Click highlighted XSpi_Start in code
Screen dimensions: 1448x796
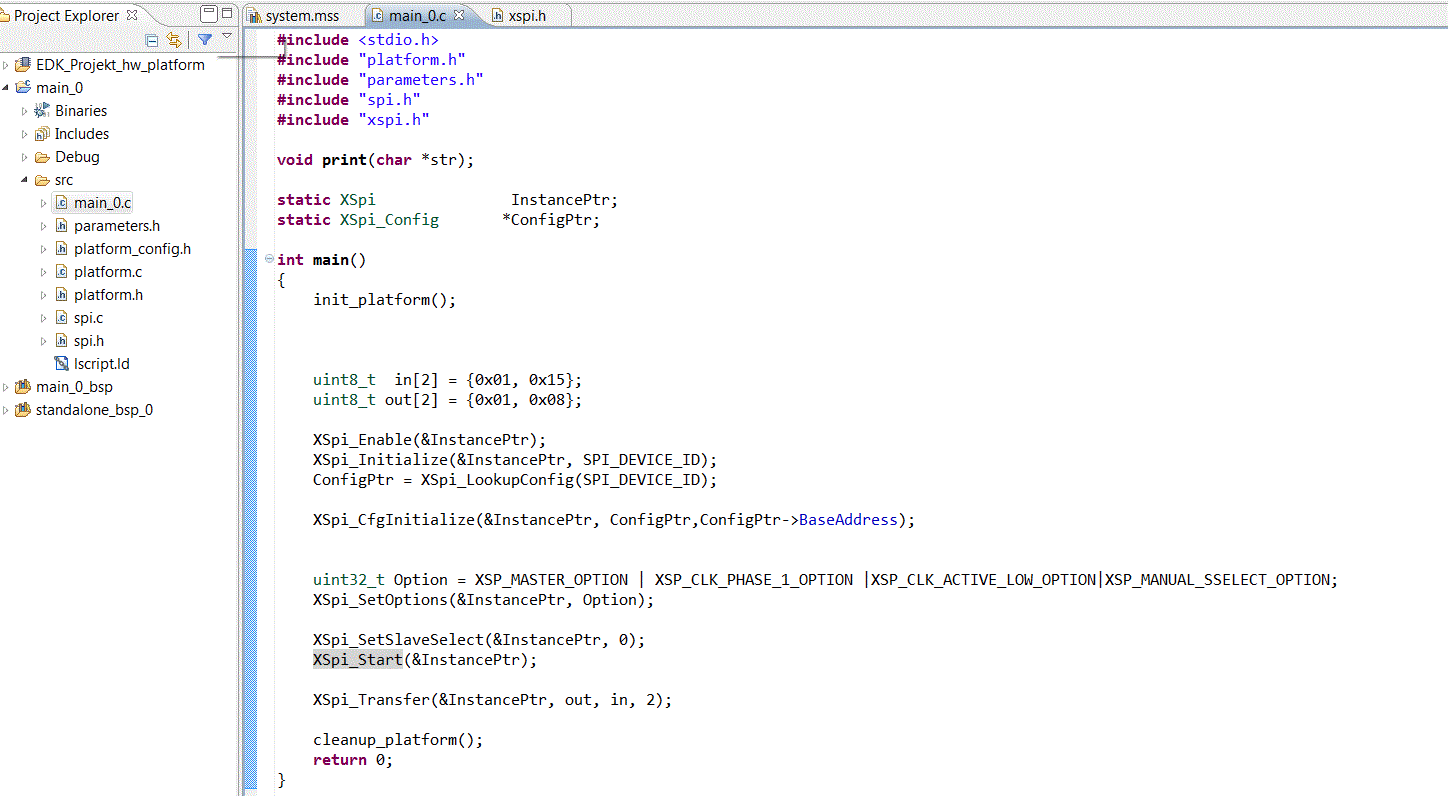click(x=357, y=660)
